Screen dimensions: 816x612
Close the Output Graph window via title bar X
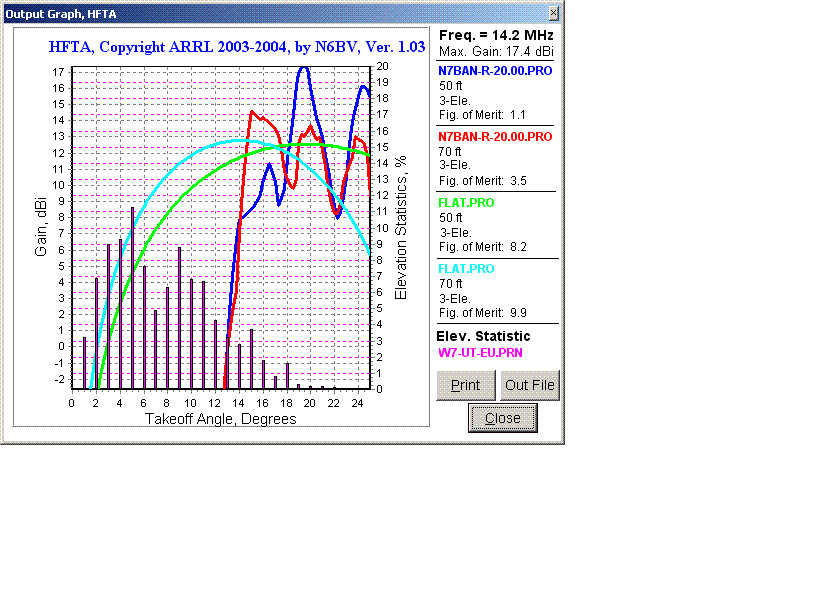554,13
